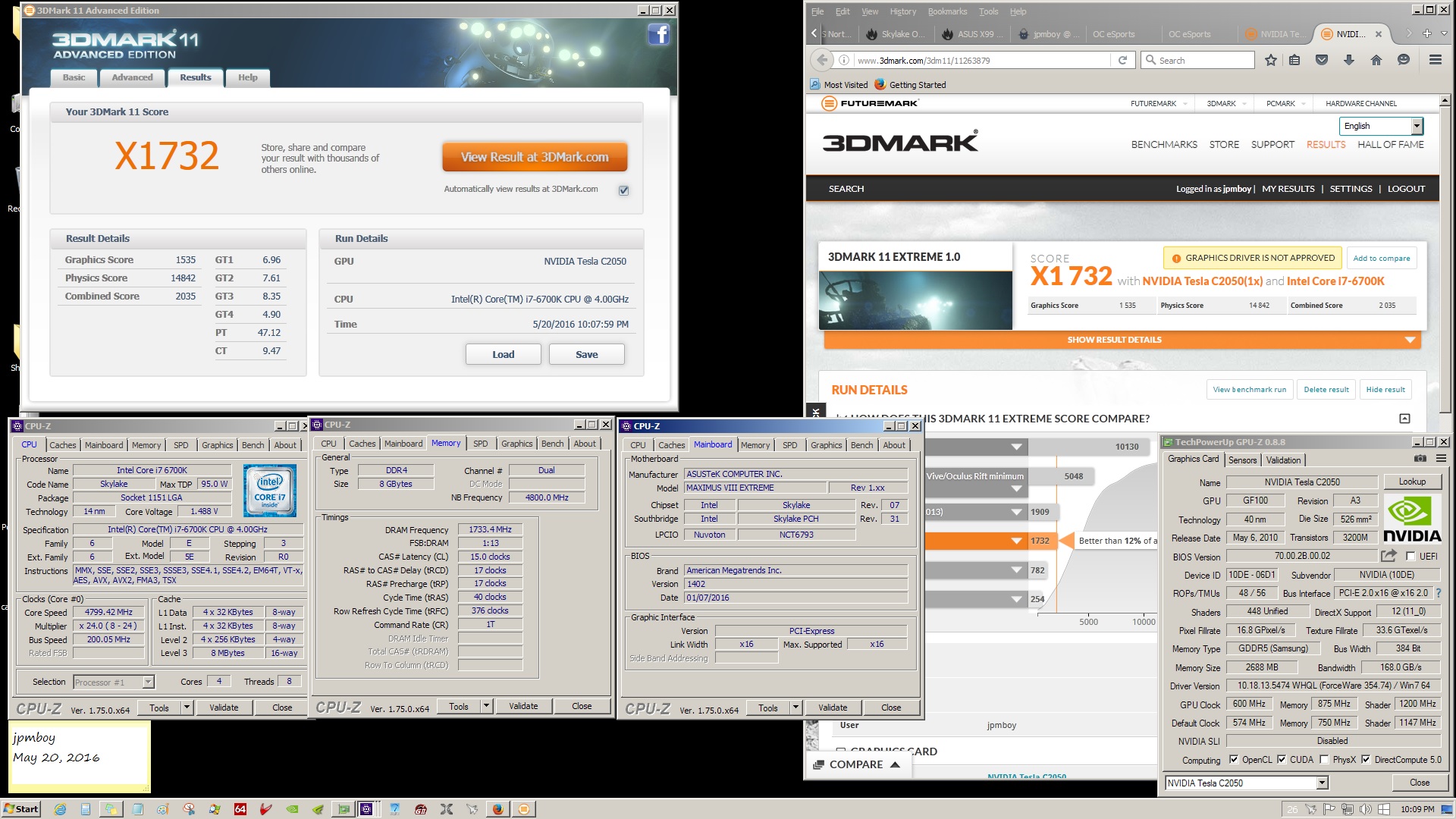Toggle automatically view results at 3DMark.com
Image resolution: width=1456 pixels, height=819 pixels.
(x=623, y=190)
